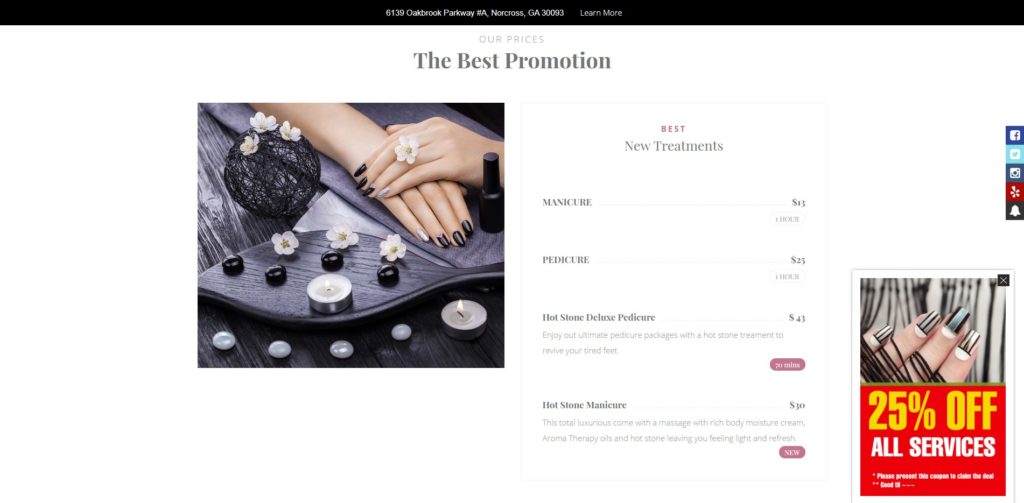
Task: Click the notification bell icon
Action: (1014, 211)
